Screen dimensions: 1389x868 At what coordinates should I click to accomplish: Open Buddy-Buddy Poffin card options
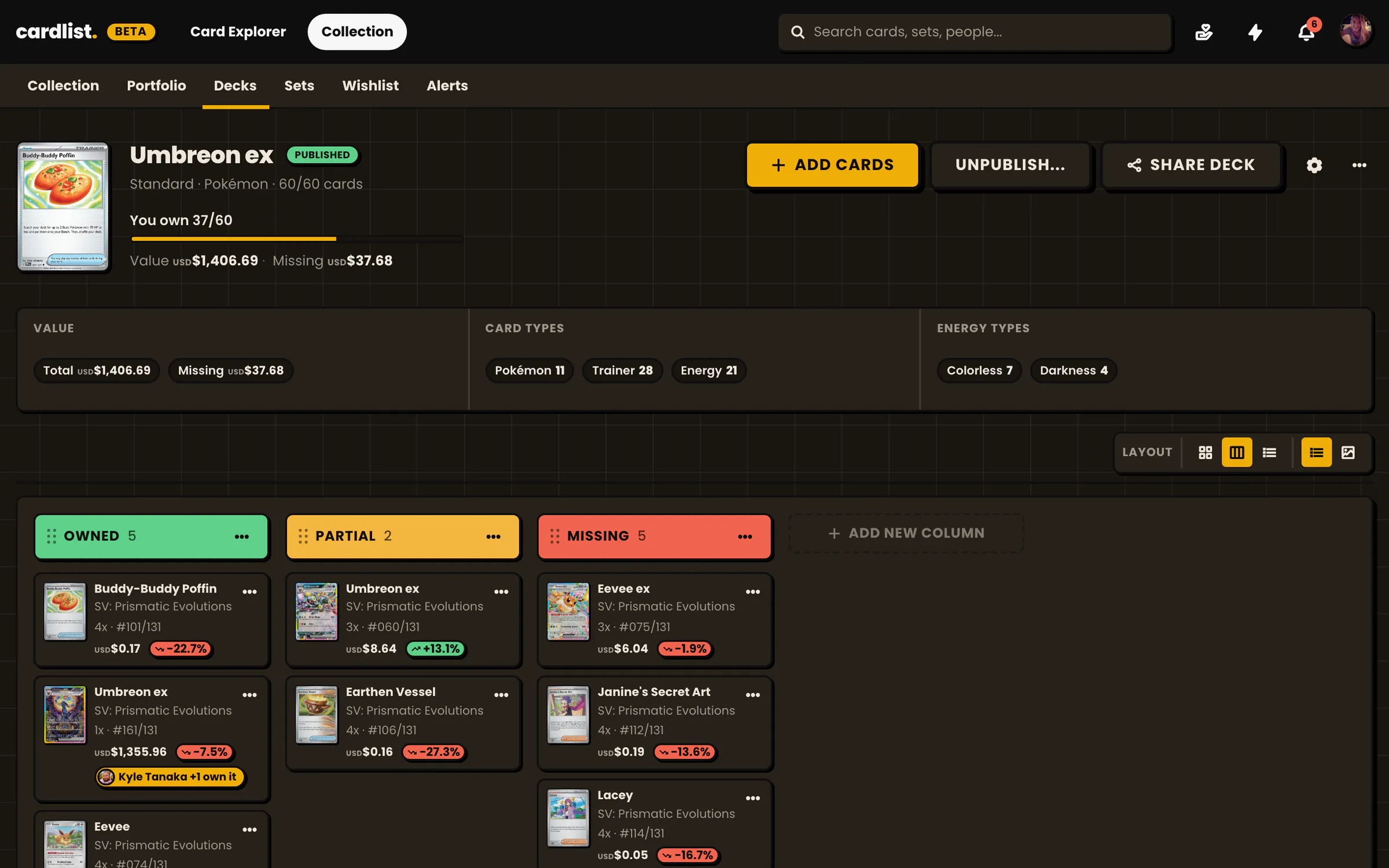click(250, 592)
